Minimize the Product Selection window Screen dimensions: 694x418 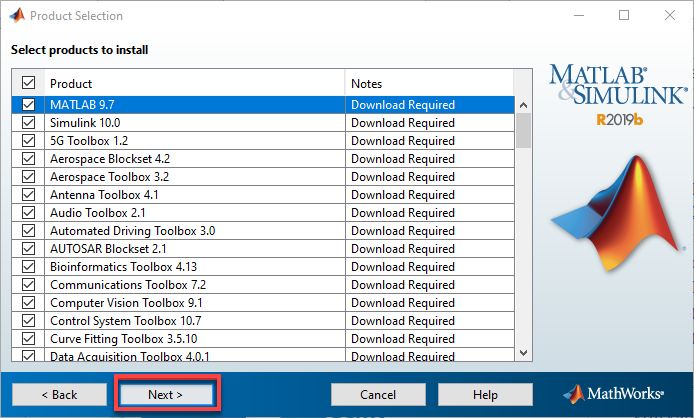578,15
